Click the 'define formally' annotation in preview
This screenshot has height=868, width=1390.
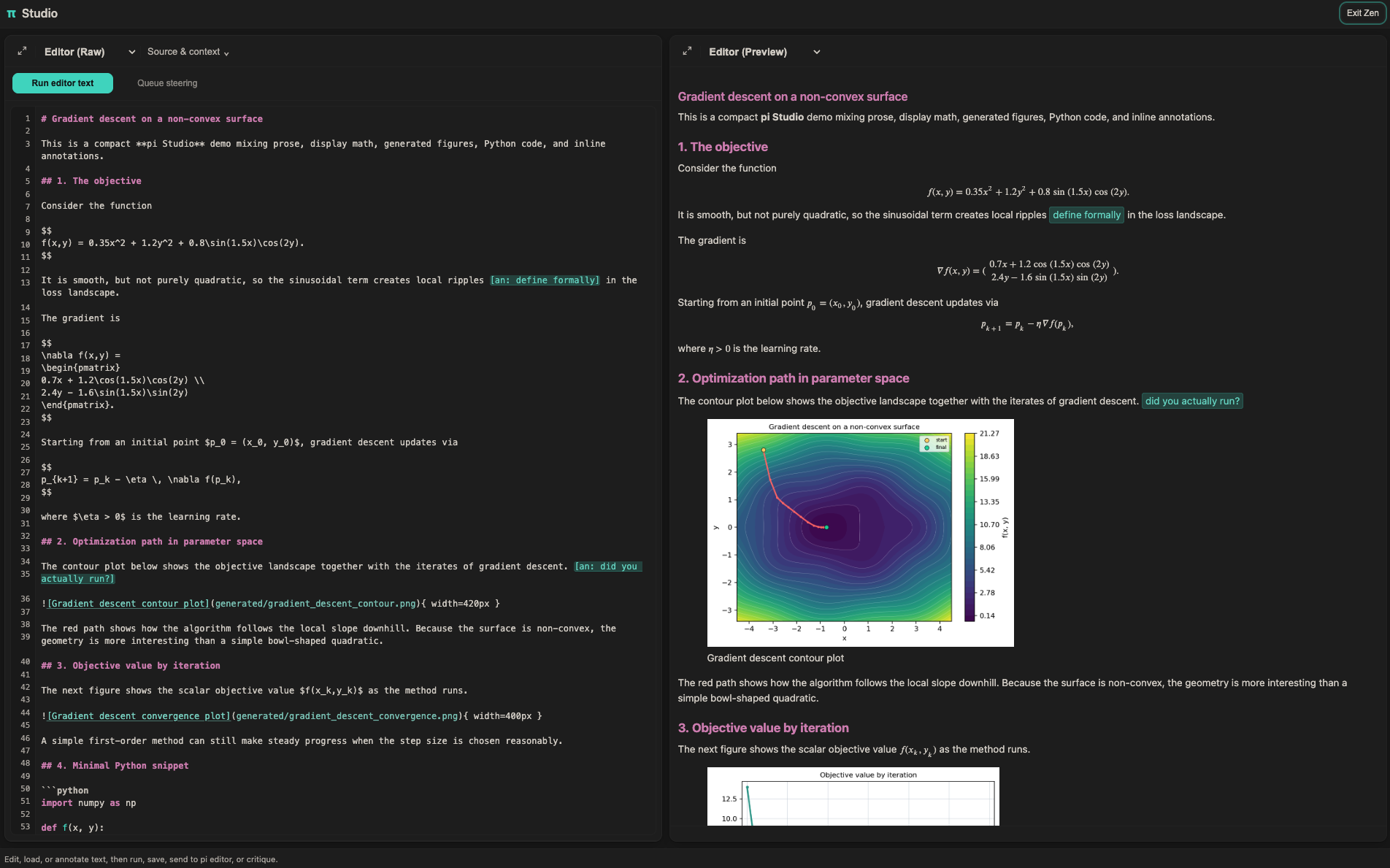click(x=1086, y=215)
